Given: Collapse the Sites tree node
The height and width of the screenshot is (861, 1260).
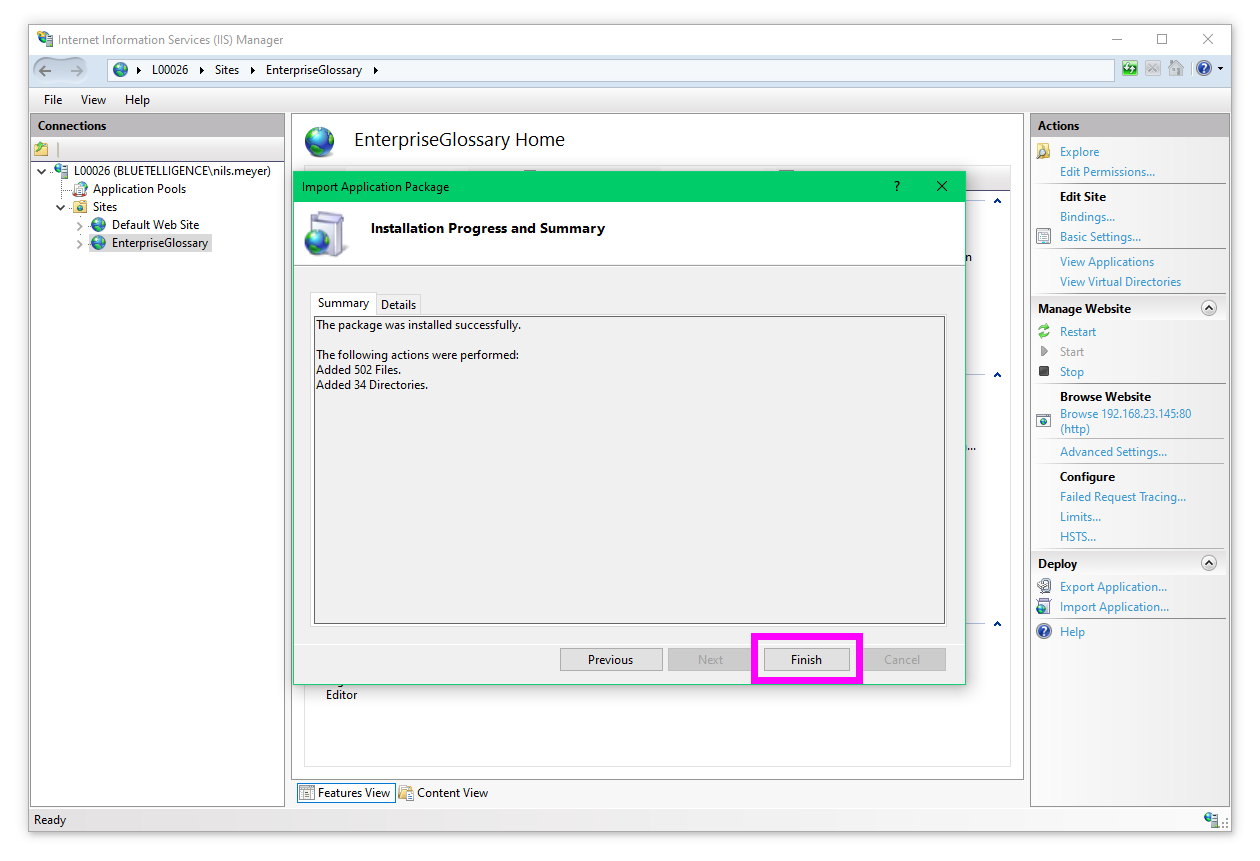Looking at the screenshot, I should [61, 208].
